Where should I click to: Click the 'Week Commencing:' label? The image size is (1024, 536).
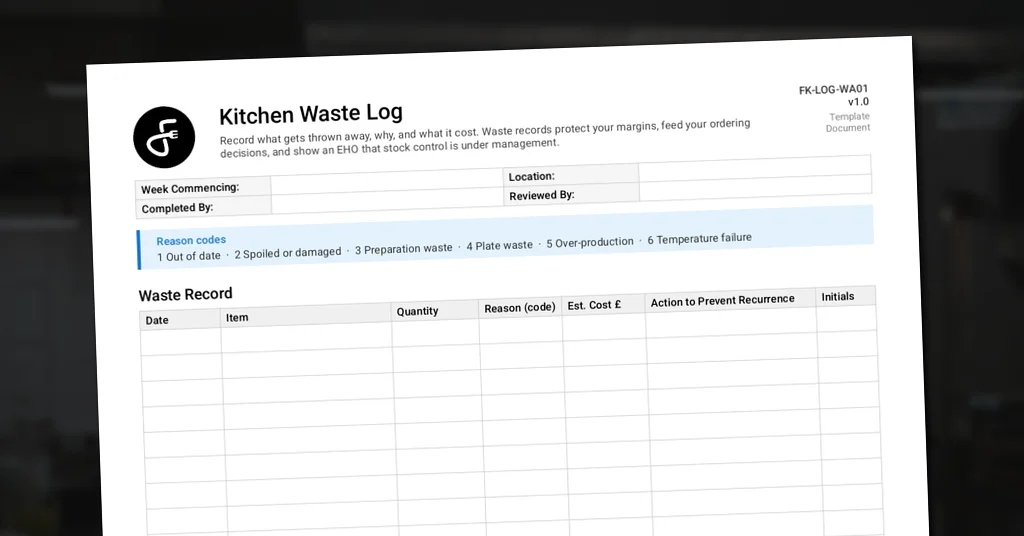click(190, 188)
